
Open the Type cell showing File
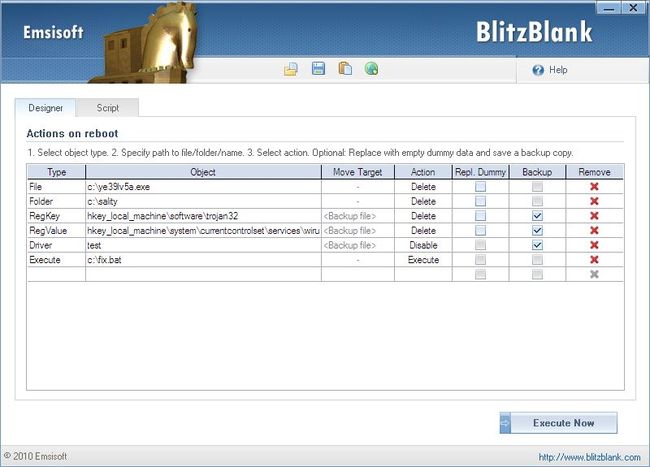click(56, 186)
